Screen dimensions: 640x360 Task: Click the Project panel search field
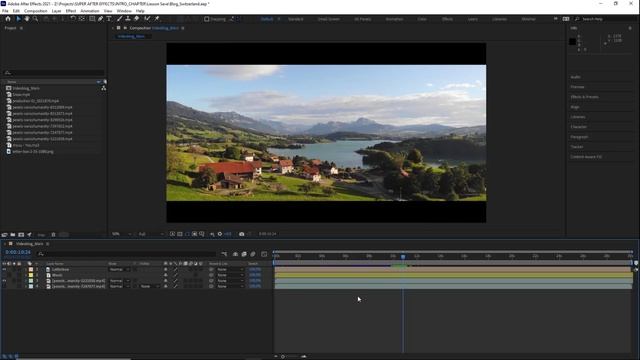53,73
